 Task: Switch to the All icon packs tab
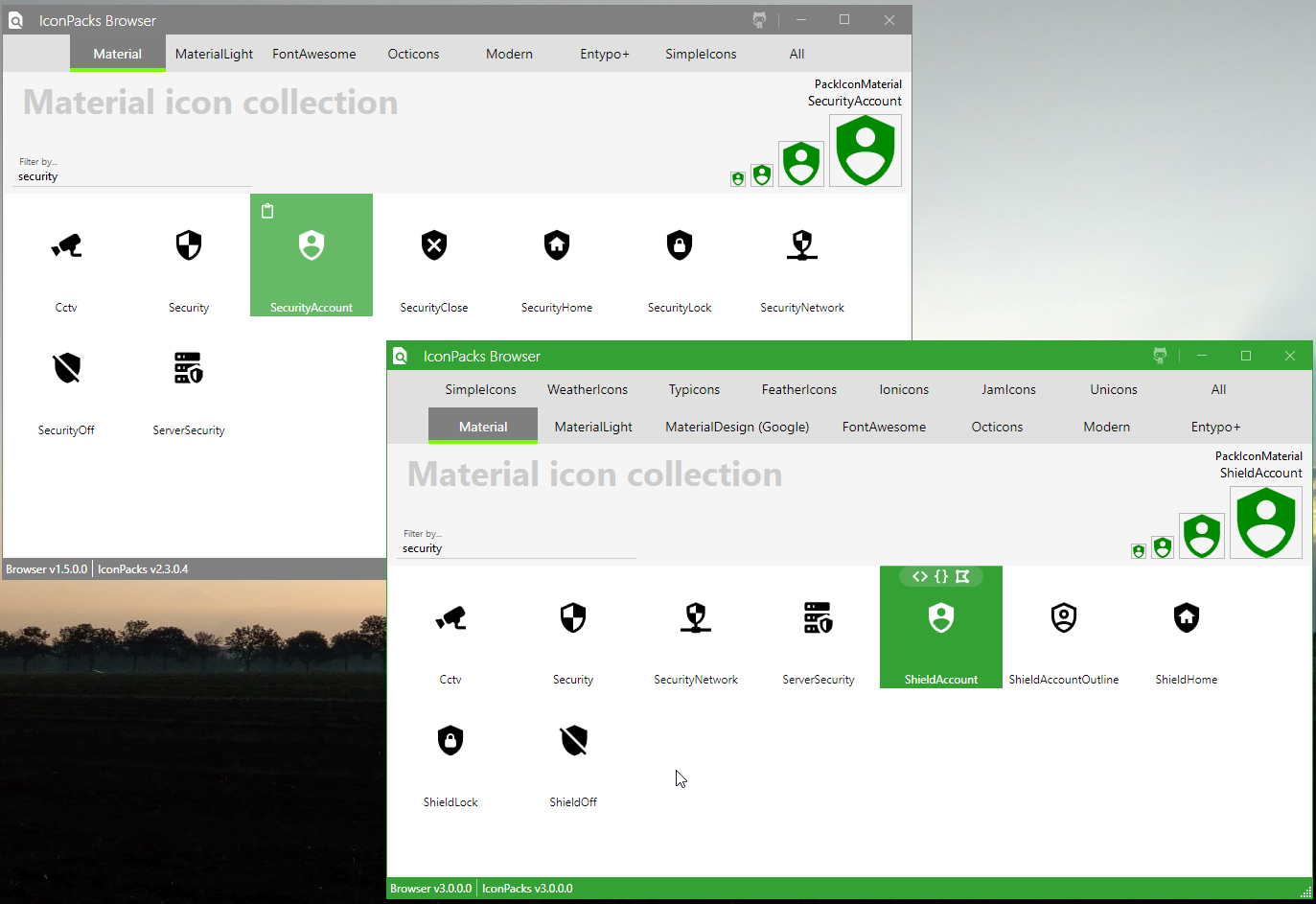pos(1218,389)
